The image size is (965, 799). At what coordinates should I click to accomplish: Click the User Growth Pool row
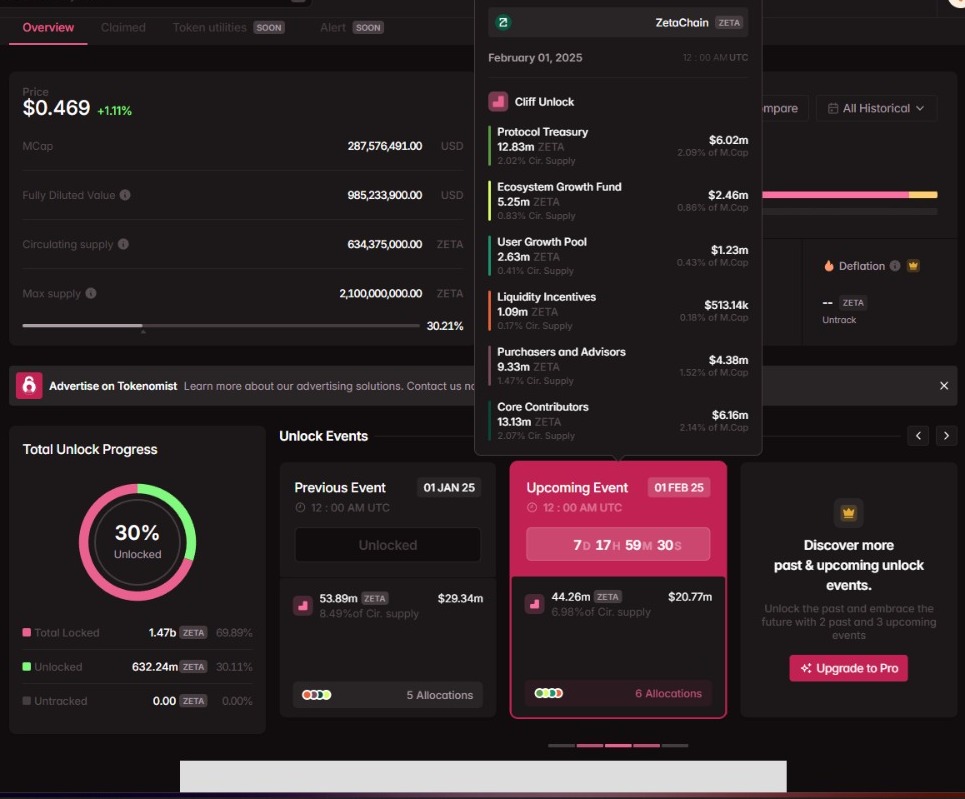click(619, 256)
